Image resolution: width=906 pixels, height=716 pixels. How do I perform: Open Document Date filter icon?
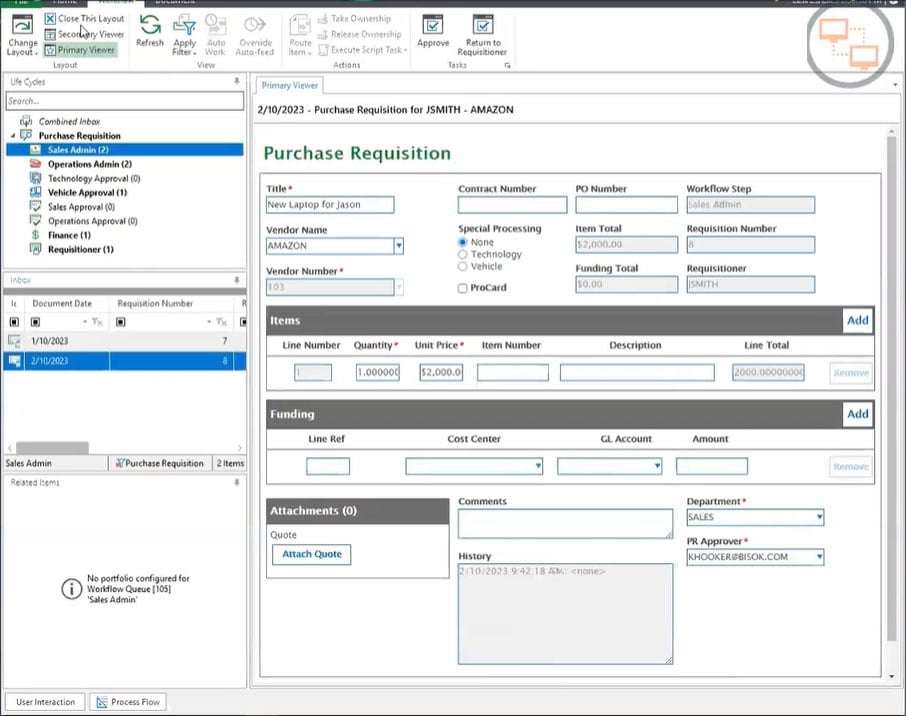pyautogui.click(x=98, y=322)
